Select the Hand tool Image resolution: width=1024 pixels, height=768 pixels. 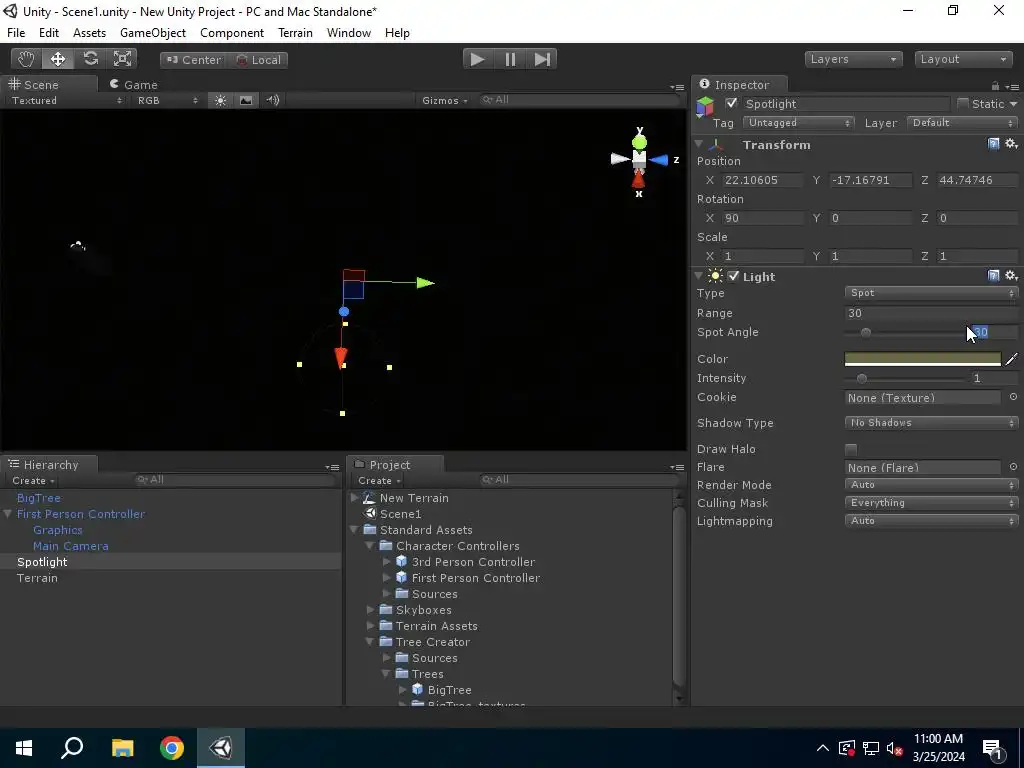pos(26,59)
